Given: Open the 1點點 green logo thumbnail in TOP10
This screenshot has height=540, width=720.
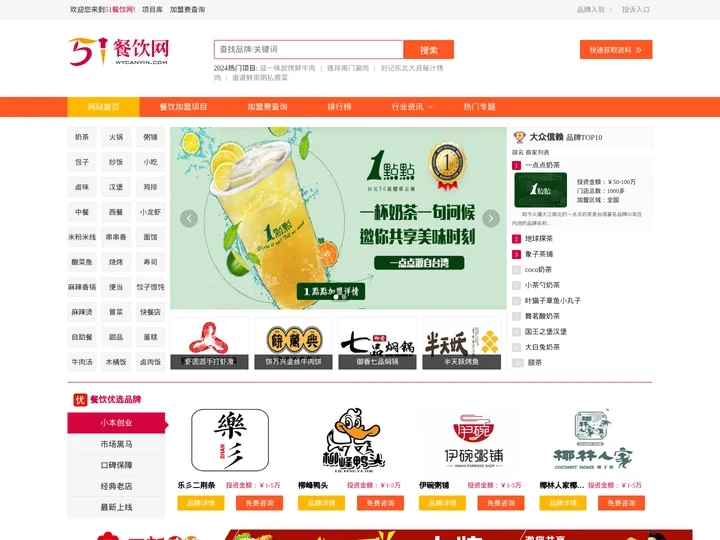Looking at the screenshot, I should (540, 190).
